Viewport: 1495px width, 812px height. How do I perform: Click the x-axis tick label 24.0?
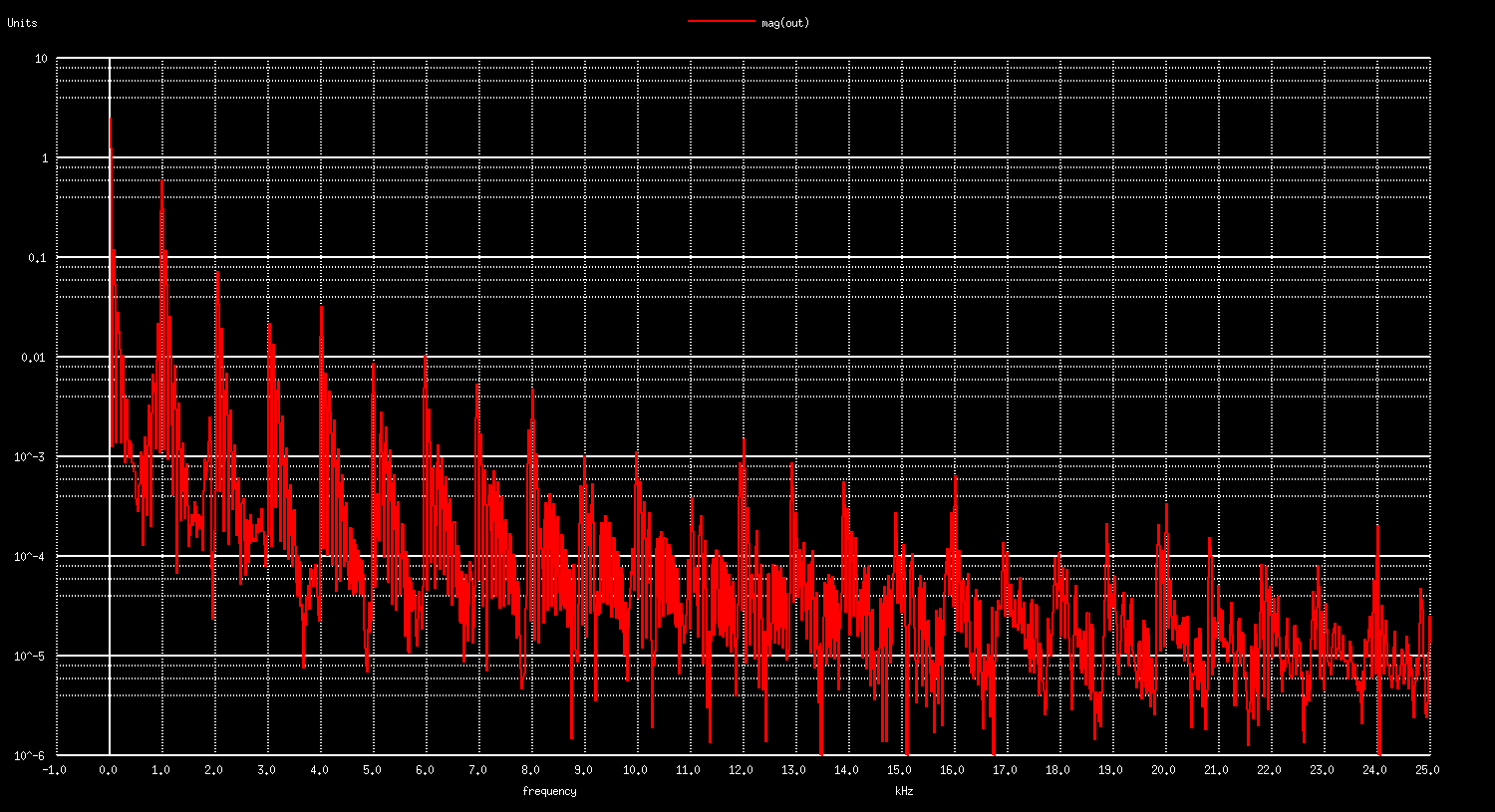click(1373, 770)
